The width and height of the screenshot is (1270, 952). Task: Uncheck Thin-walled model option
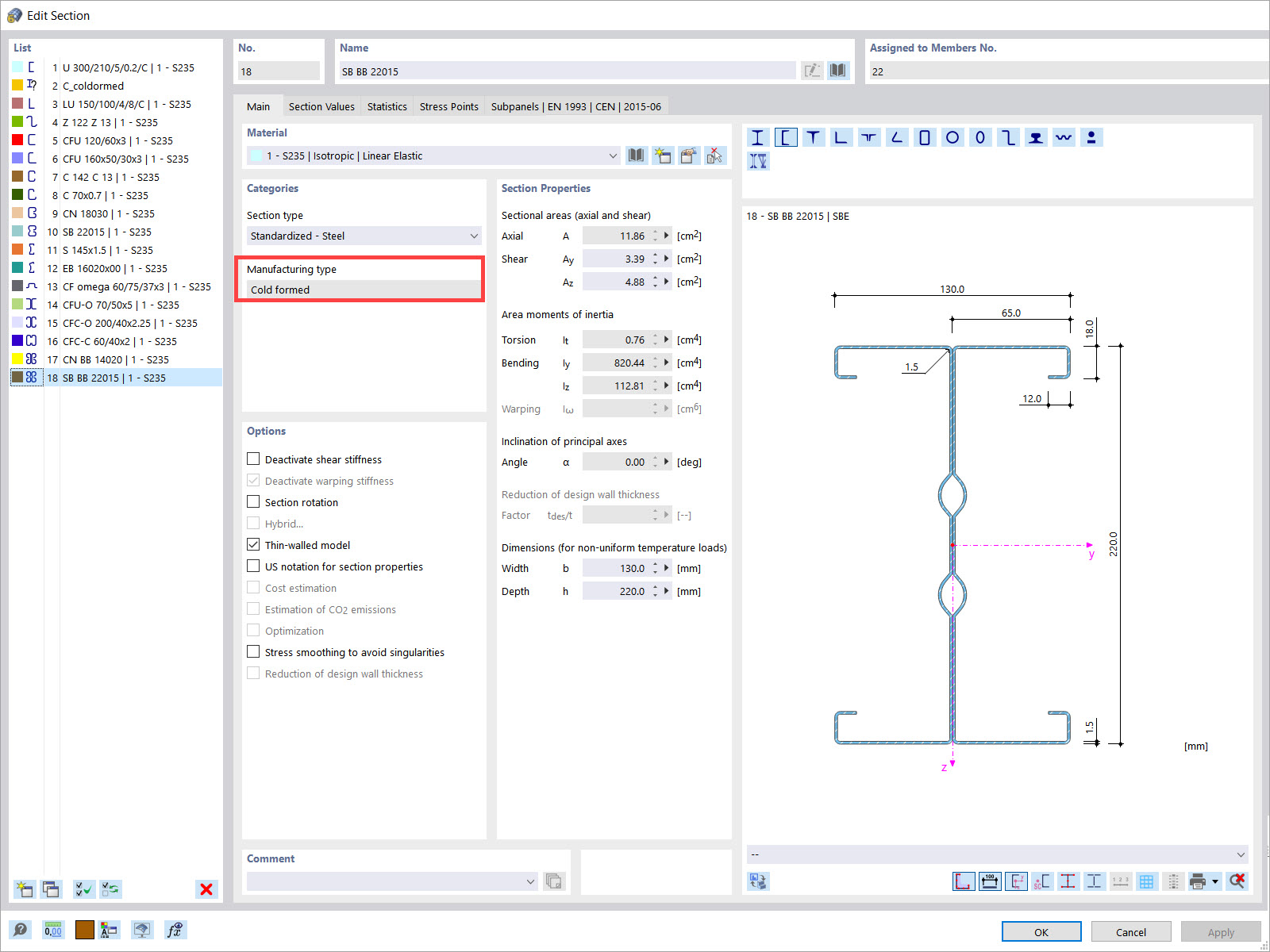(253, 545)
